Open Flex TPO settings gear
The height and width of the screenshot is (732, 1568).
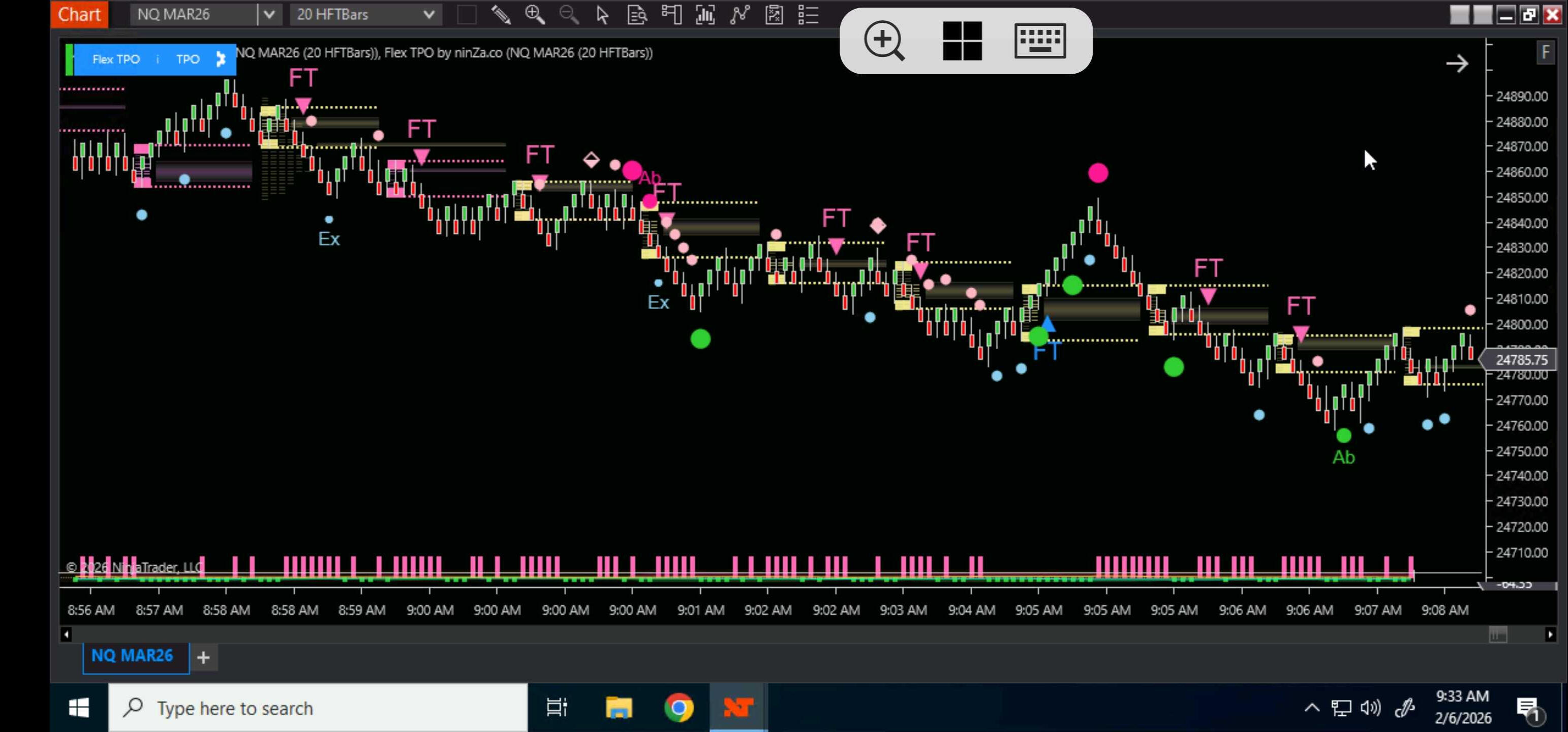click(221, 59)
